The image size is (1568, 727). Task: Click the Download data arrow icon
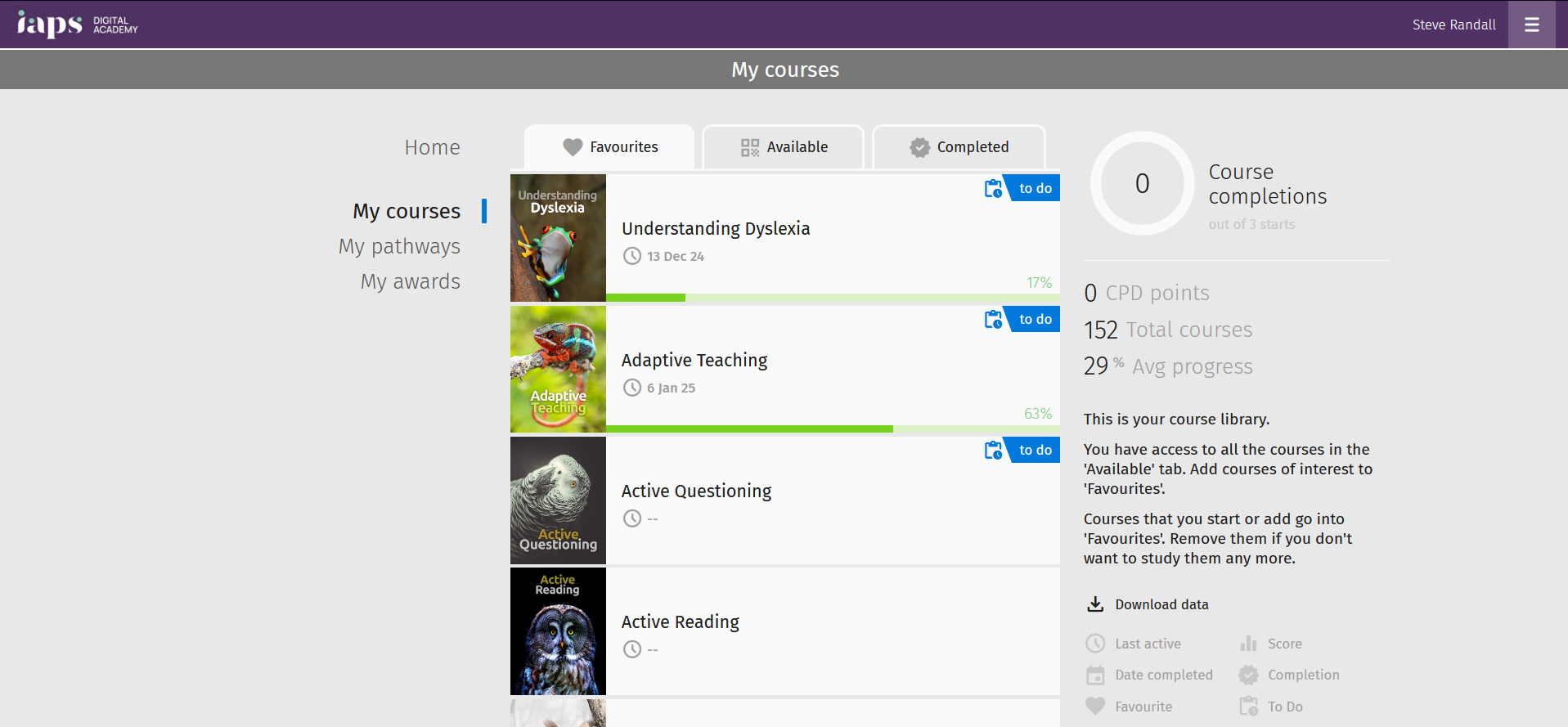pyautogui.click(x=1095, y=604)
